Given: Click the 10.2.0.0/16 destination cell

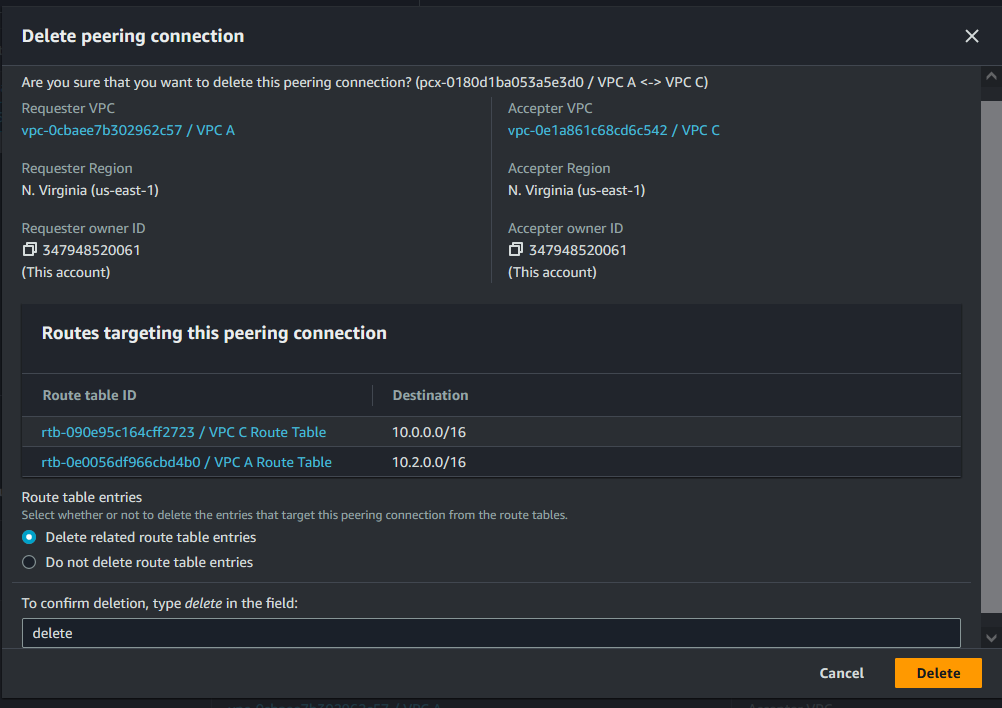Looking at the screenshot, I should (429, 462).
